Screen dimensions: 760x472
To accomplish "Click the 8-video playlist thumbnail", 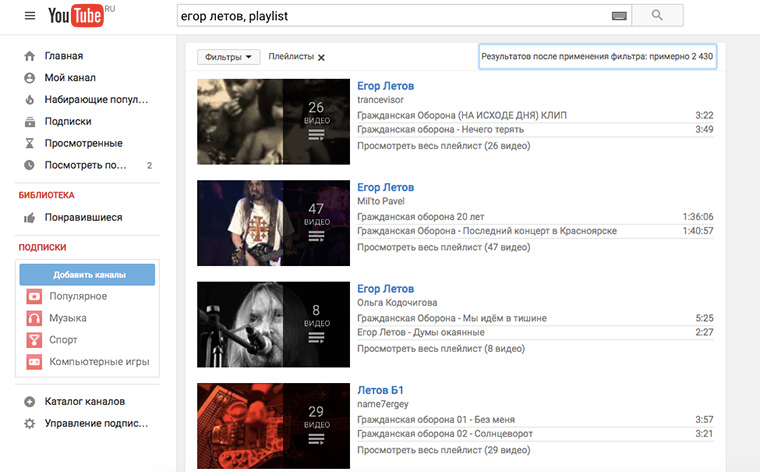I will [x=273, y=324].
